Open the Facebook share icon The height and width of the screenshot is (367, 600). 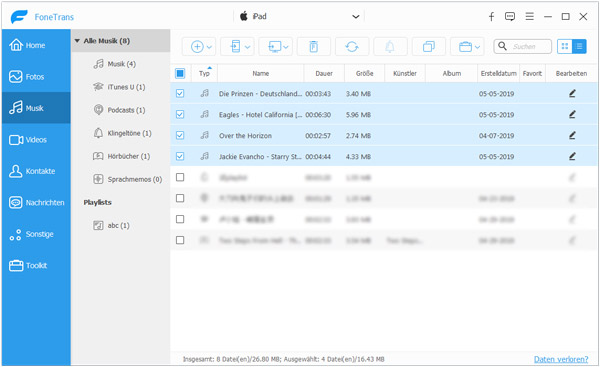coord(491,16)
